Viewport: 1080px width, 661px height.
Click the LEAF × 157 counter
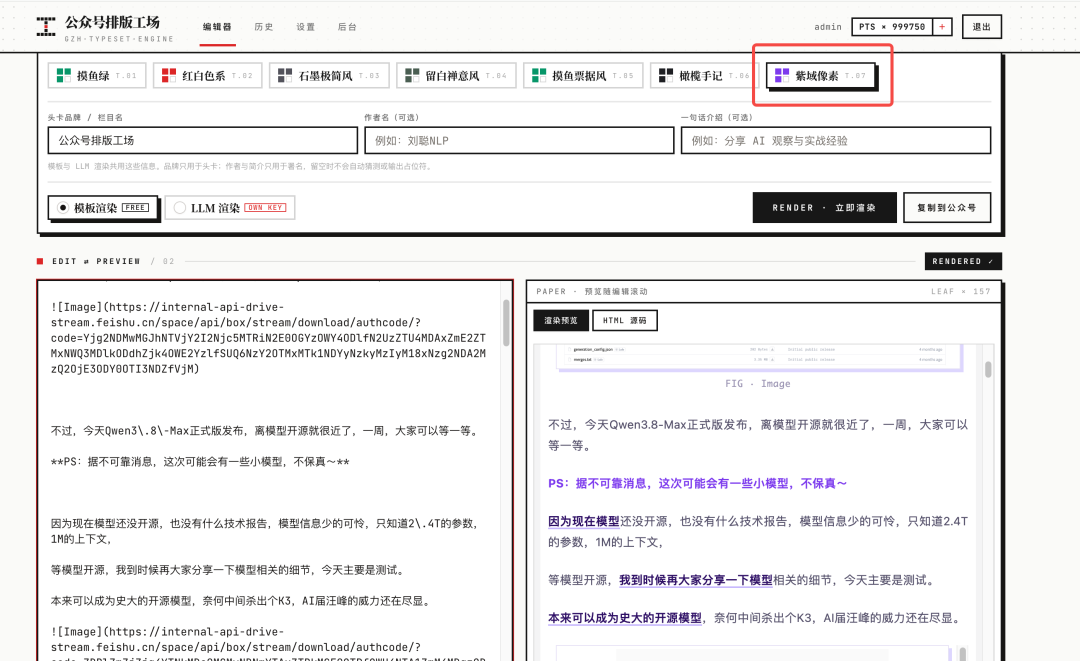960,291
